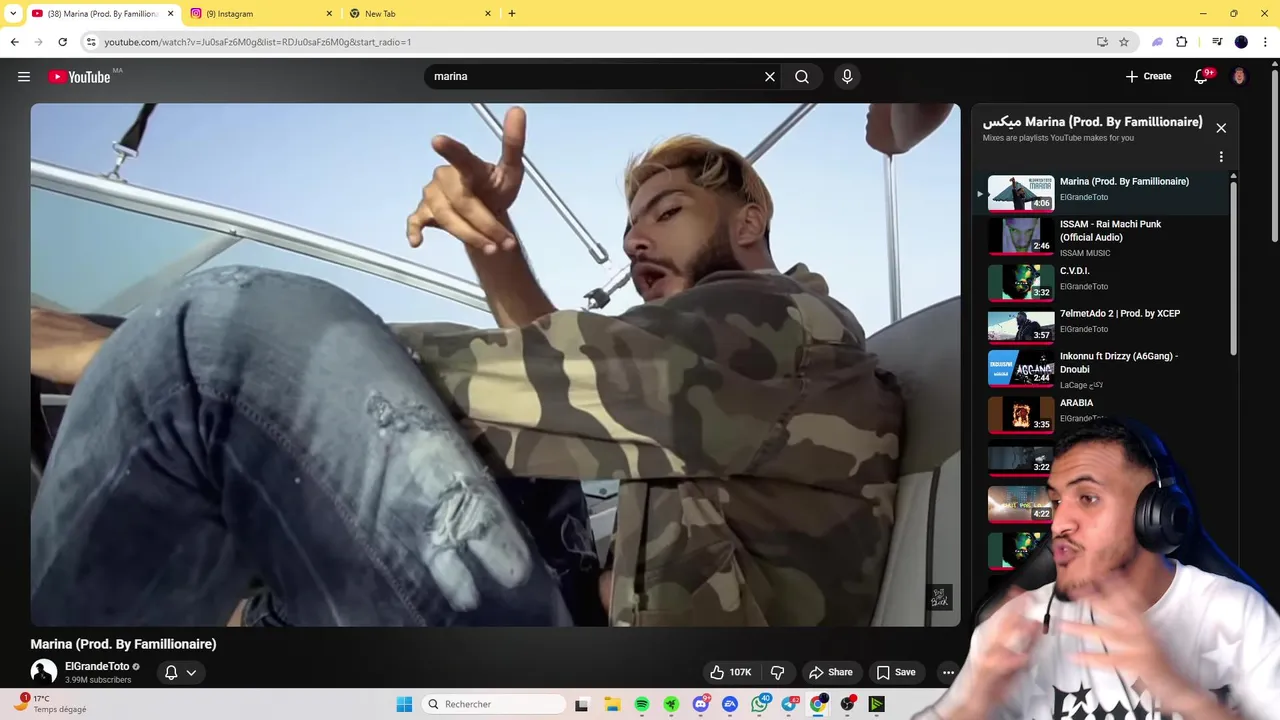
Task: Select the Marina YouTube tab
Action: (100, 14)
